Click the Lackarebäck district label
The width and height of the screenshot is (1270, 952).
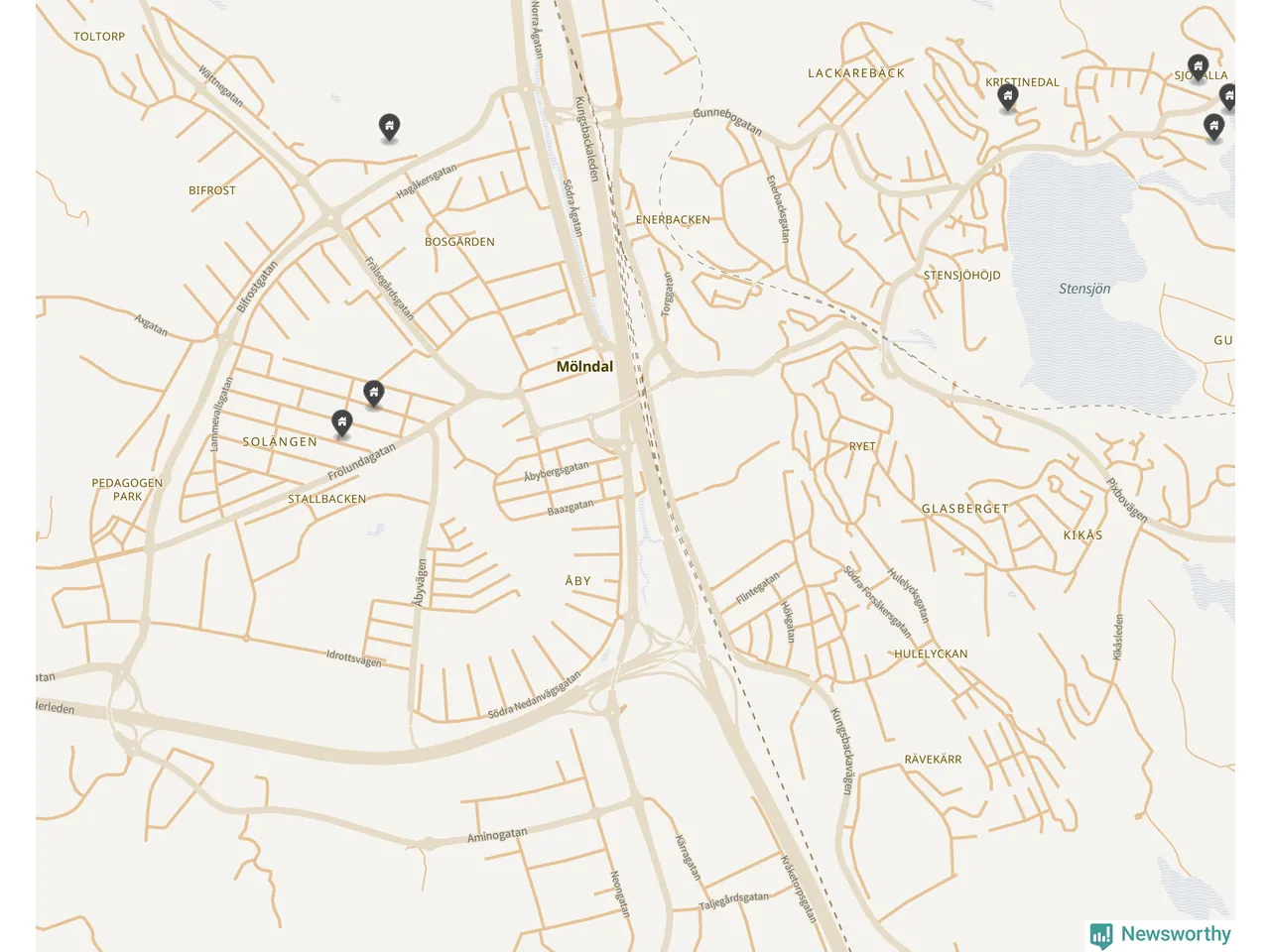[x=856, y=73]
